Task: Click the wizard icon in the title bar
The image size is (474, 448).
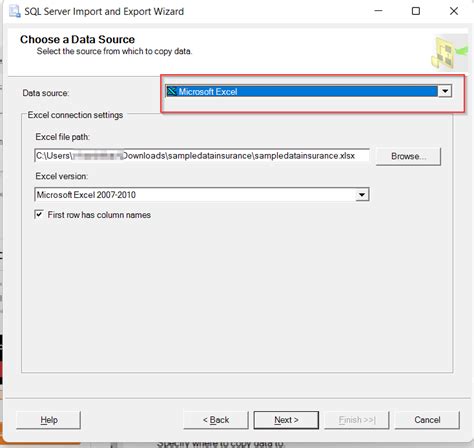Action: [x=14, y=11]
